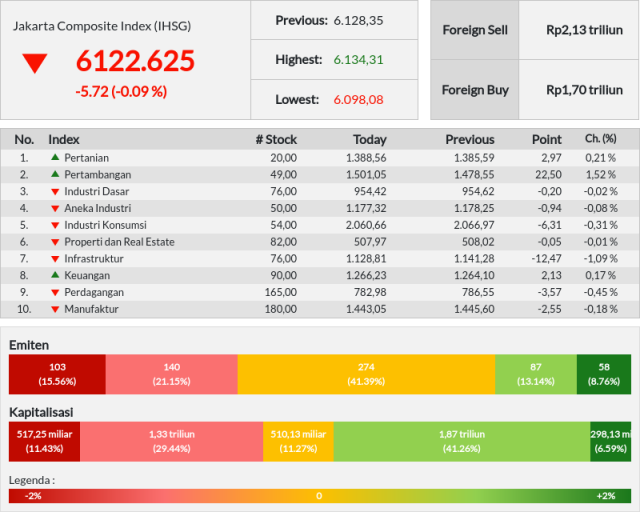The height and width of the screenshot is (512, 640).
Task: Click the Index column header
Action: pyautogui.click(x=64, y=140)
